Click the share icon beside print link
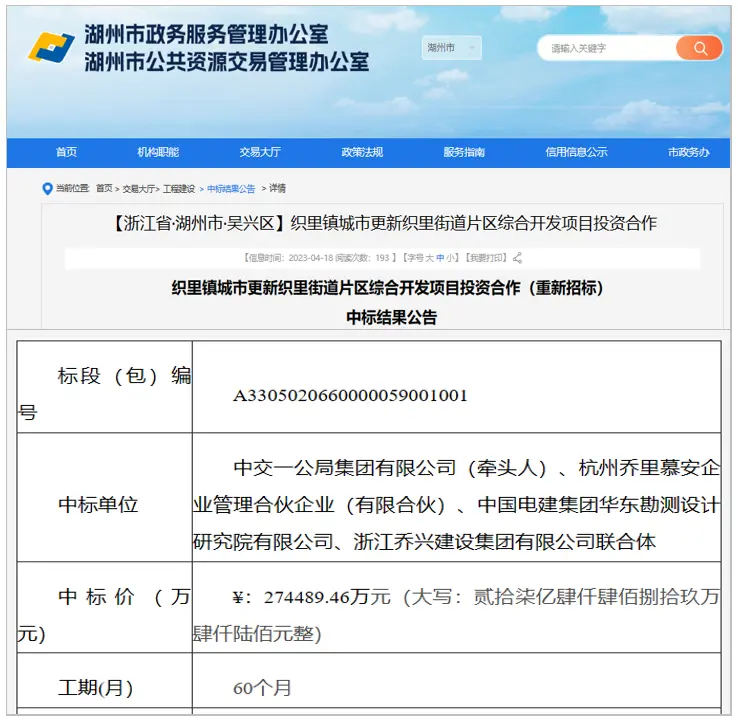The height and width of the screenshot is (723, 738). point(517,258)
